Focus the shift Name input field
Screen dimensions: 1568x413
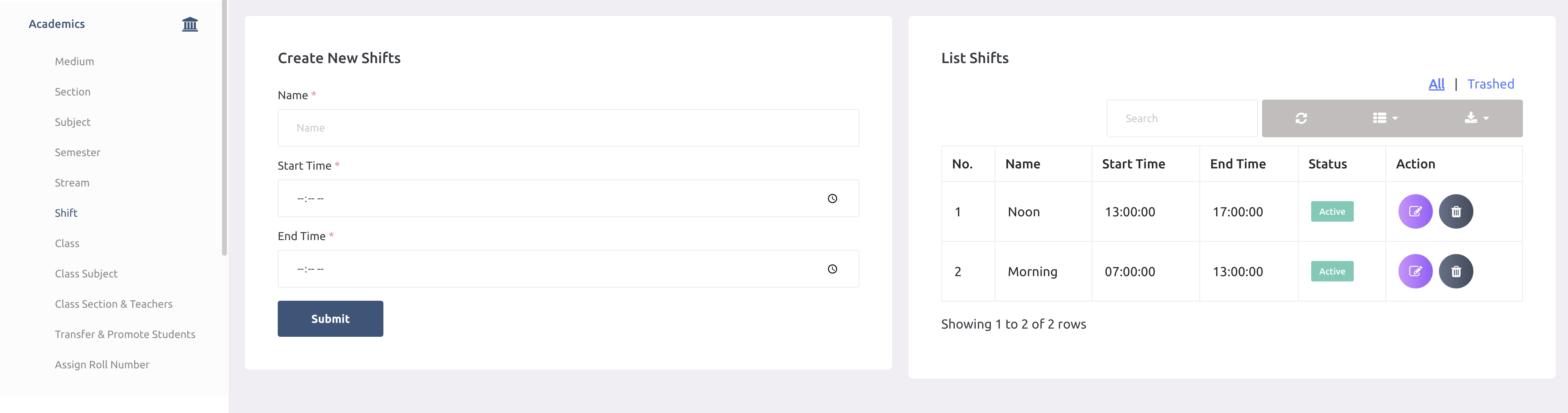tap(568, 128)
